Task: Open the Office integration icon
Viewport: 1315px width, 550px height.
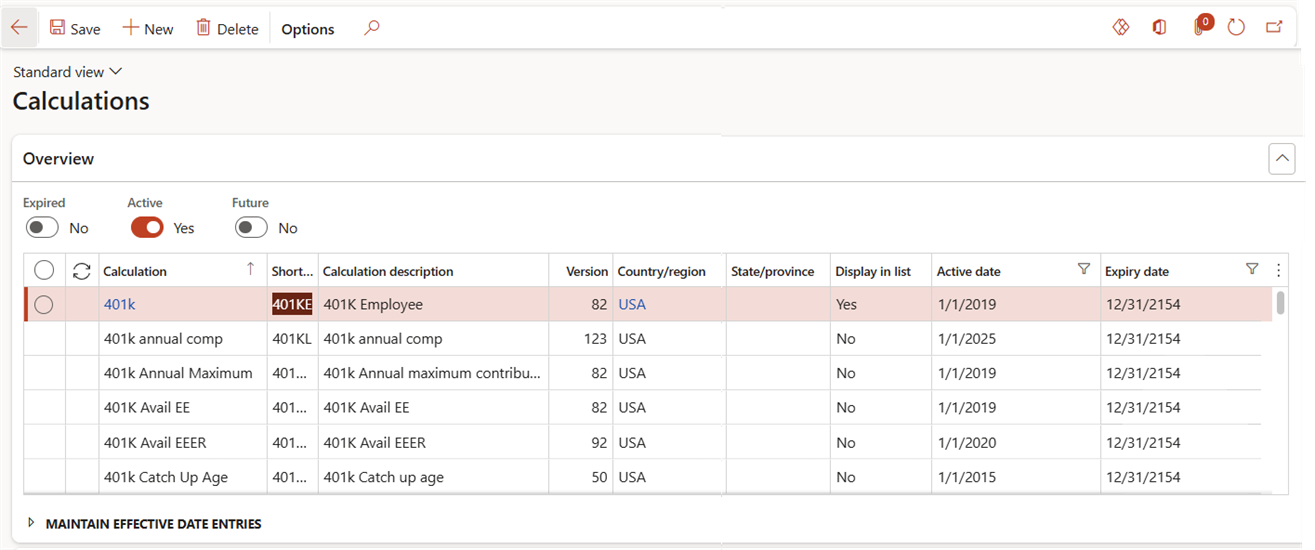Action: [x=1160, y=28]
